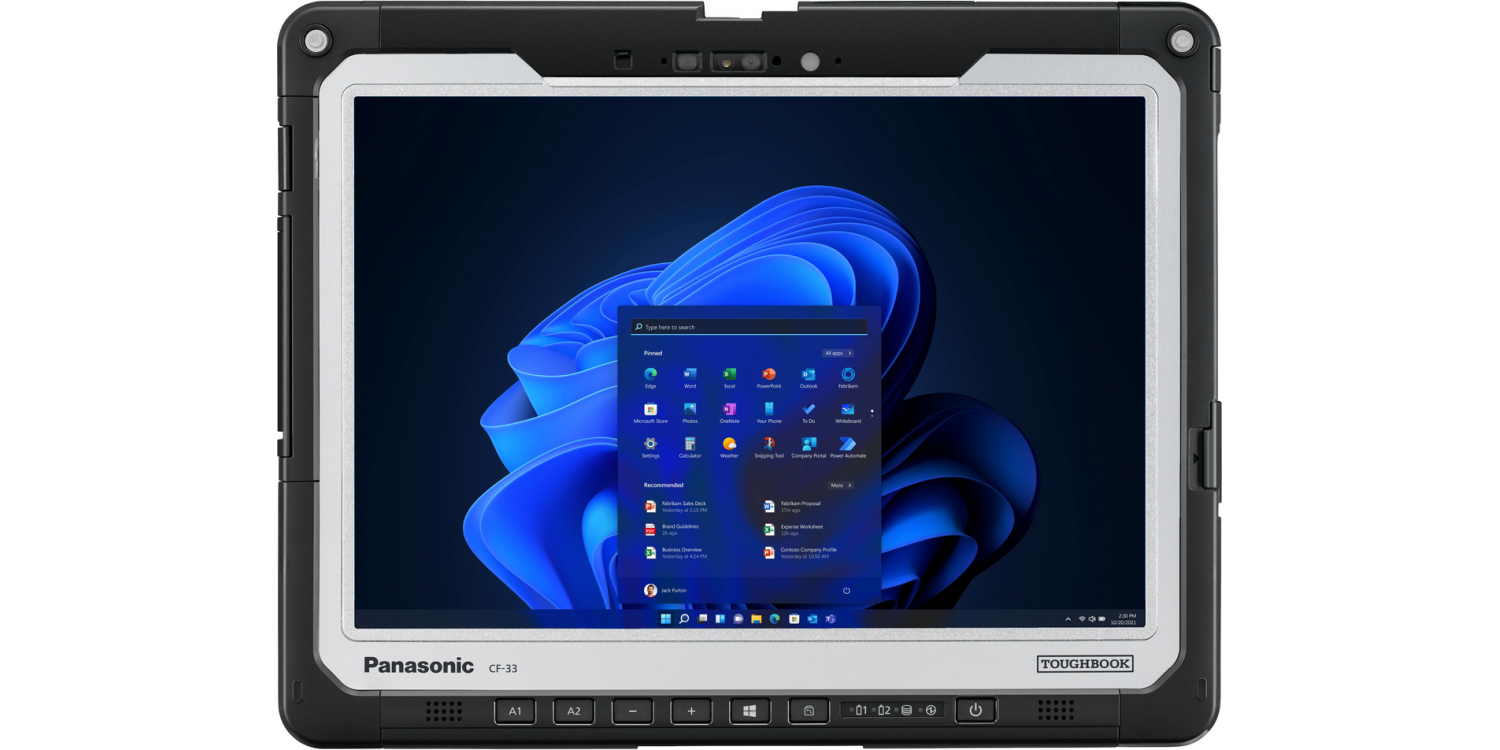The width and height of the screenshot is (1500, 750).
Task: Click More in the Recommended section
Action: tap(840, 485)
